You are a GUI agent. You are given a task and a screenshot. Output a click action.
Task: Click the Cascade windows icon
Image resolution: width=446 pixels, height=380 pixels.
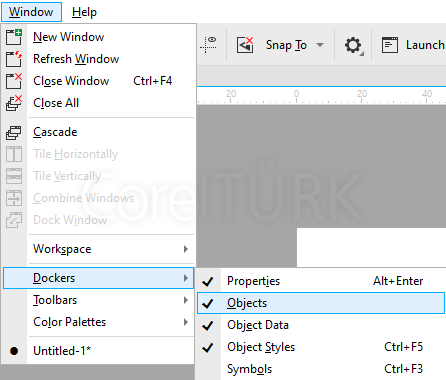coord(14,132)
